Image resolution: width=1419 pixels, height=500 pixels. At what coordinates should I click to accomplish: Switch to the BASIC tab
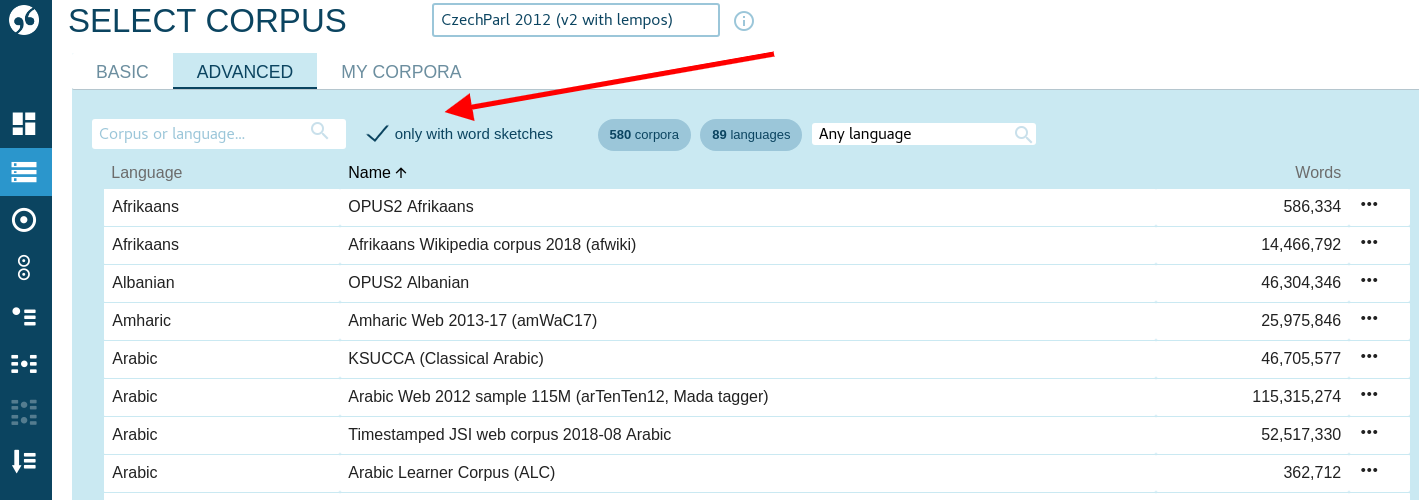click(122, 72)
